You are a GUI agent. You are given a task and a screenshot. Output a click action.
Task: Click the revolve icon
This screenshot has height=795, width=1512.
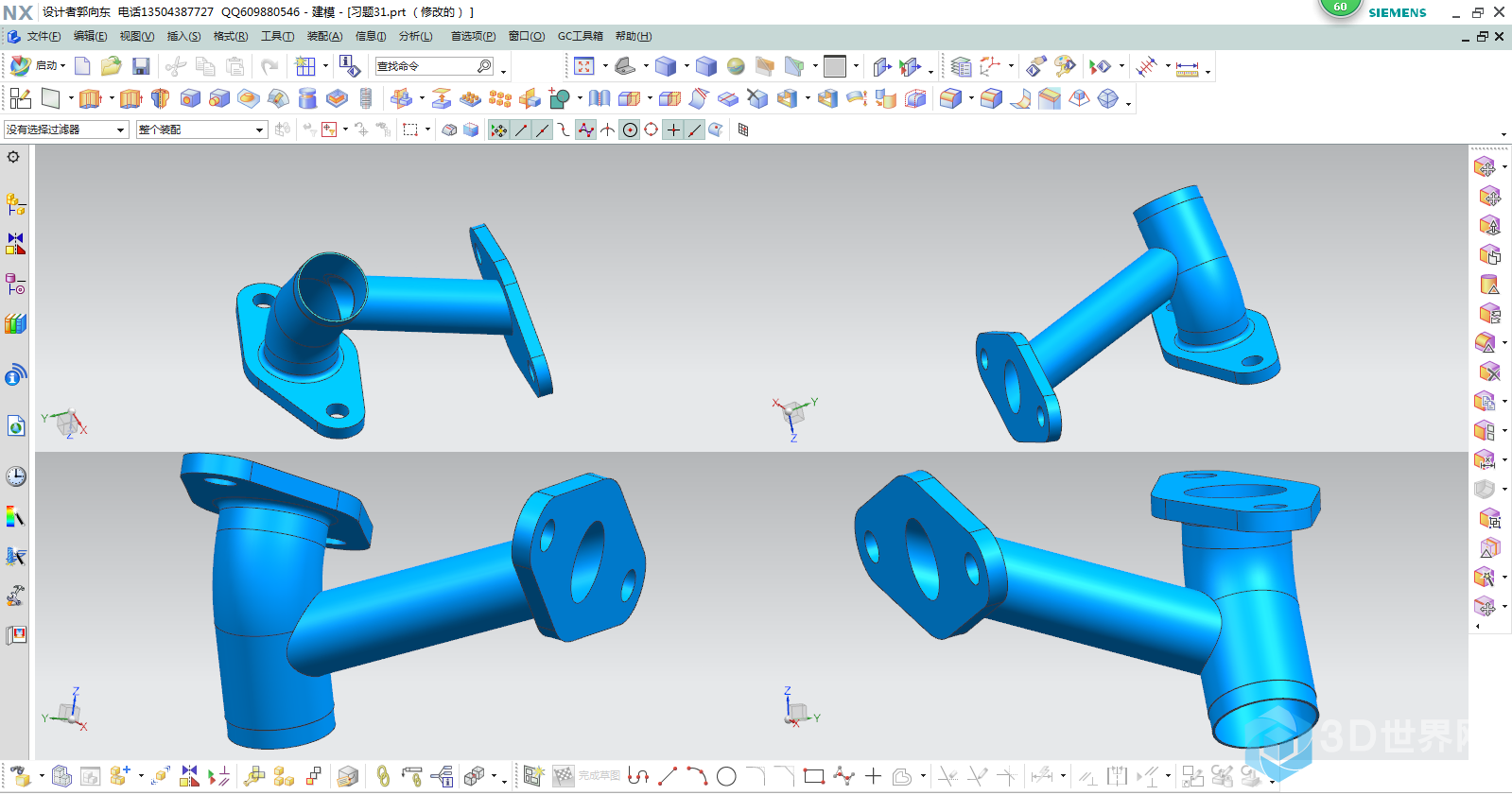click(160, 98)
